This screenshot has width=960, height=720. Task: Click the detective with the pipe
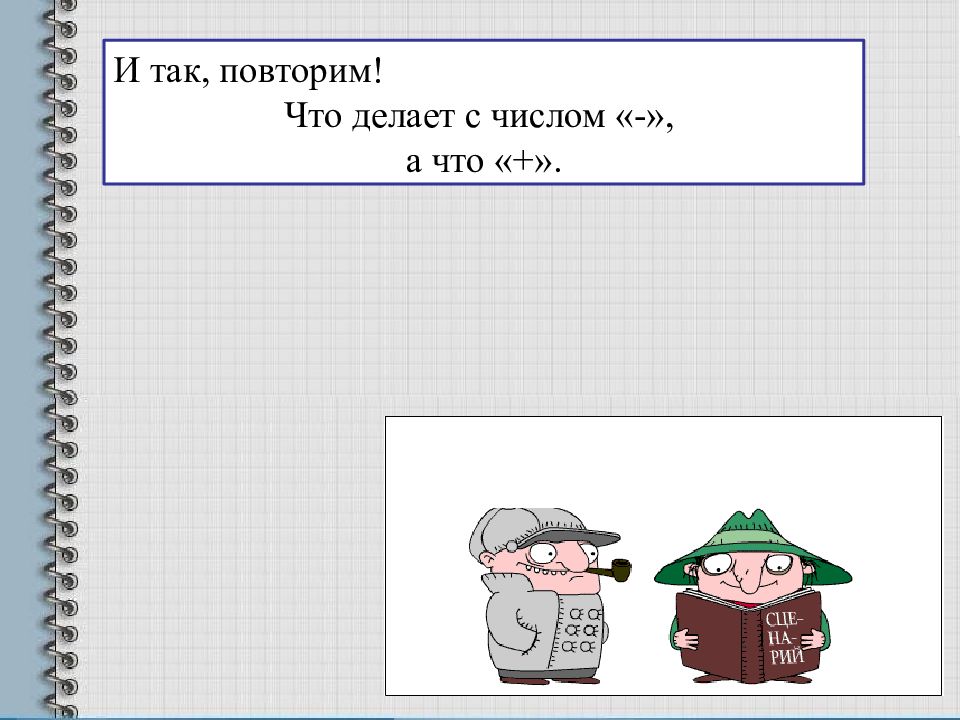tap(549, 595)
